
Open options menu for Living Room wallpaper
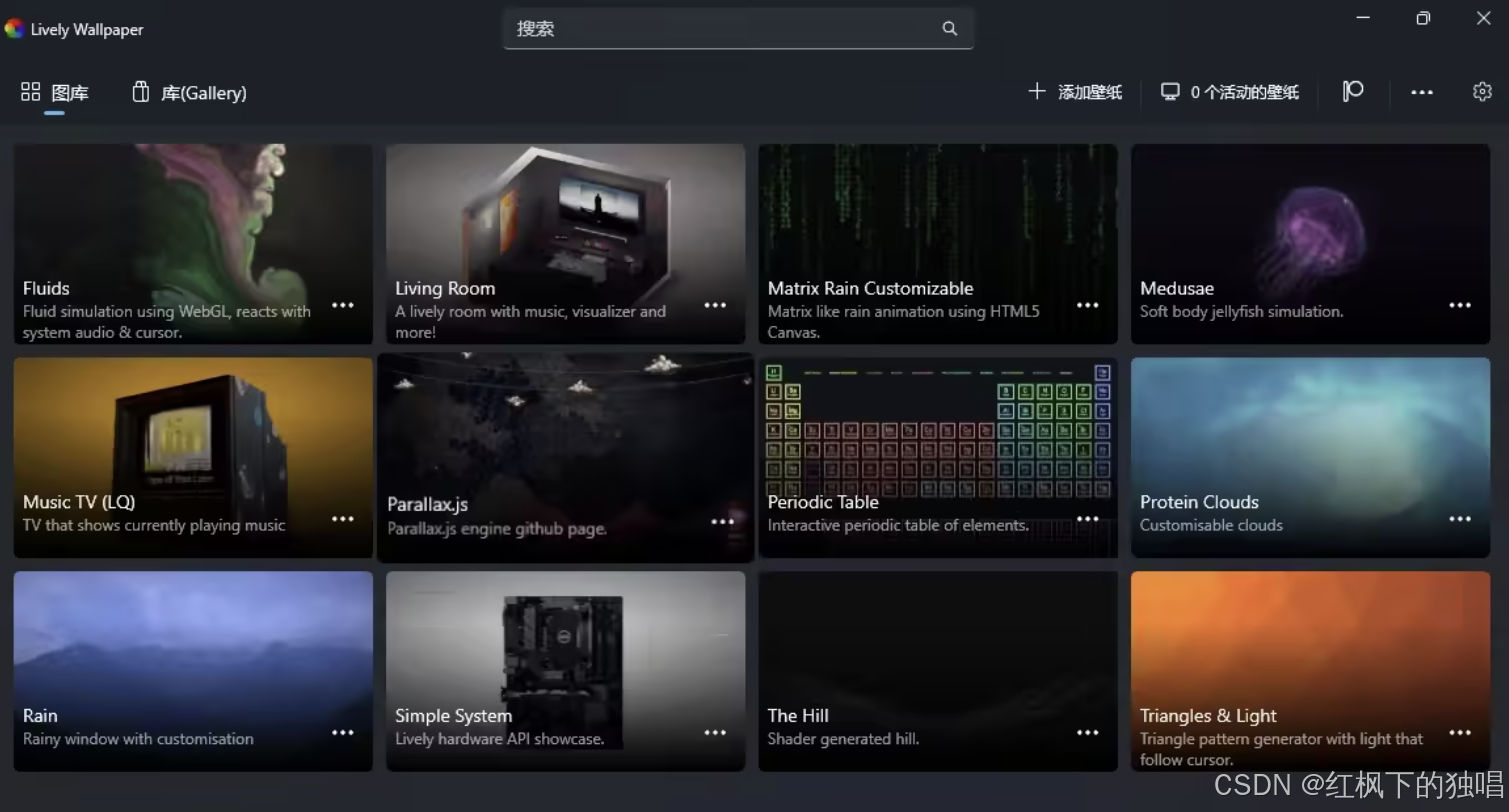pyautogui.click(x=715, y=305)
